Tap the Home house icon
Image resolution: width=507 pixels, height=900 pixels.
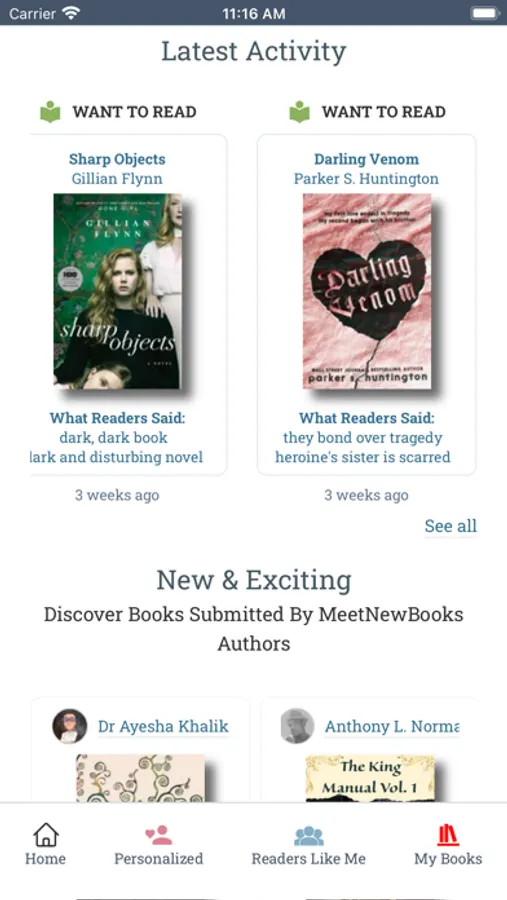click(45, 835)
